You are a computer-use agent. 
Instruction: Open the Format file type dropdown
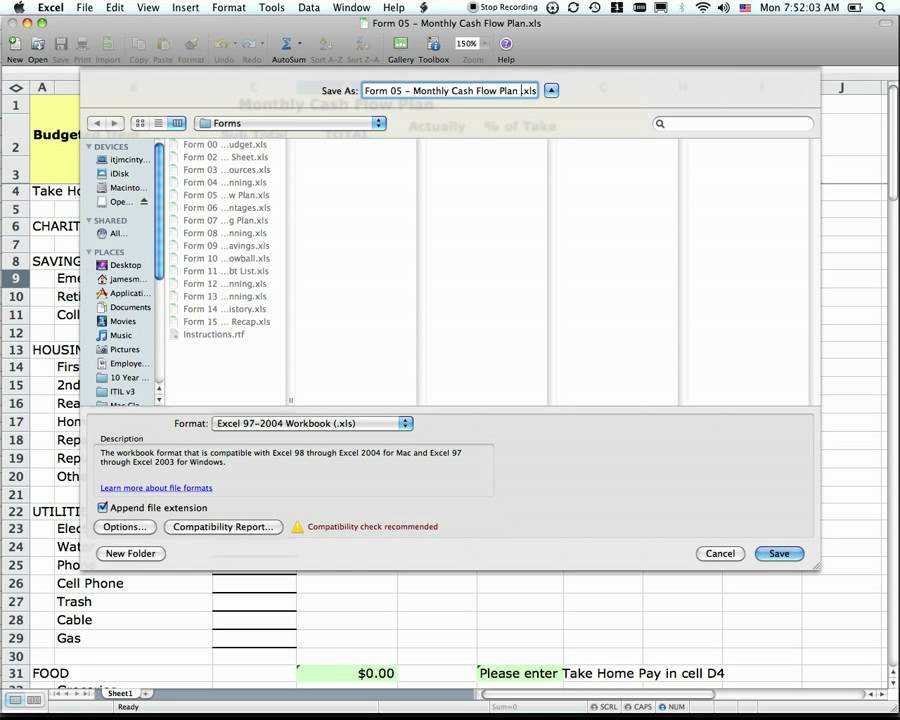coord(312,424)
